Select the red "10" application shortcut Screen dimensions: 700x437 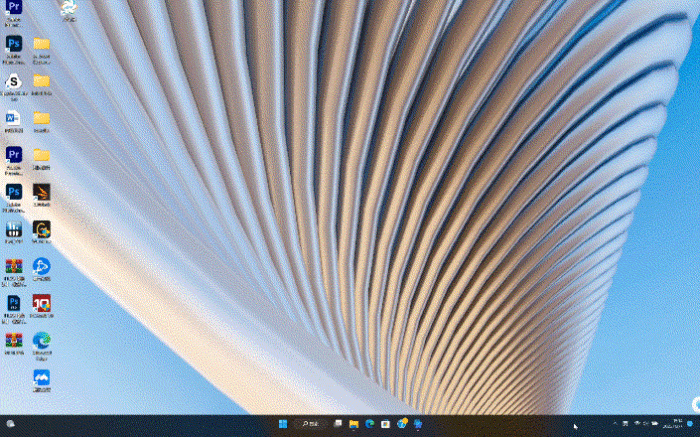click(x=41, y=303)
